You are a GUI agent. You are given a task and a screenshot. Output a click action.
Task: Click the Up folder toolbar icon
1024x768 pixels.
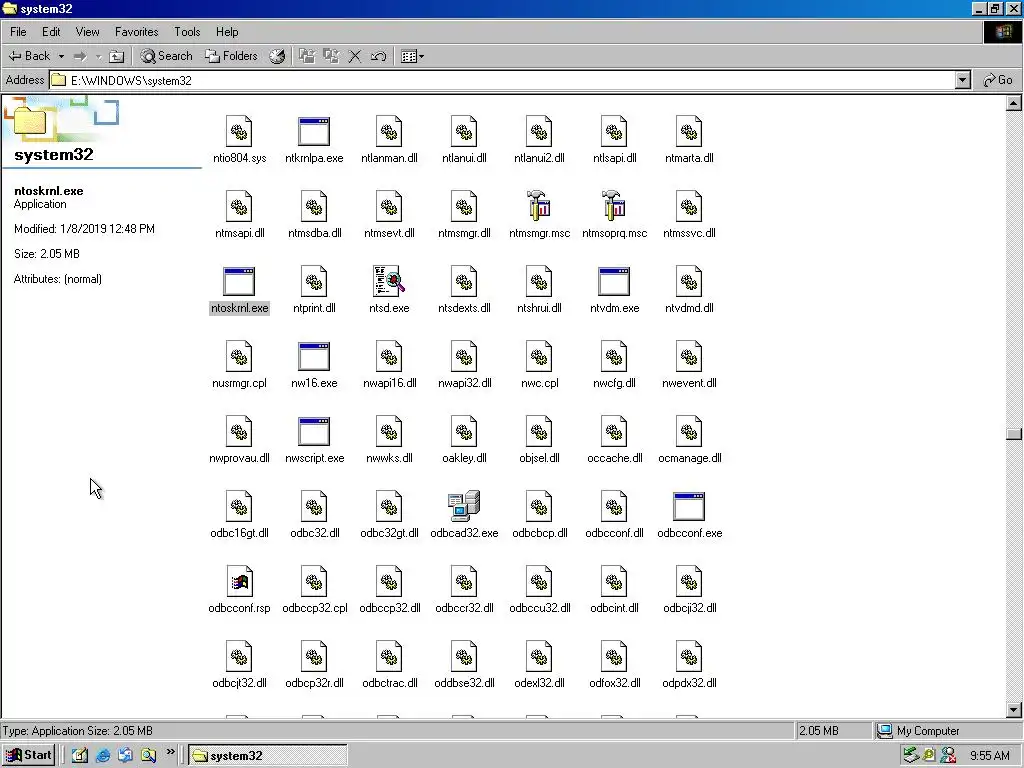(116, 56)
